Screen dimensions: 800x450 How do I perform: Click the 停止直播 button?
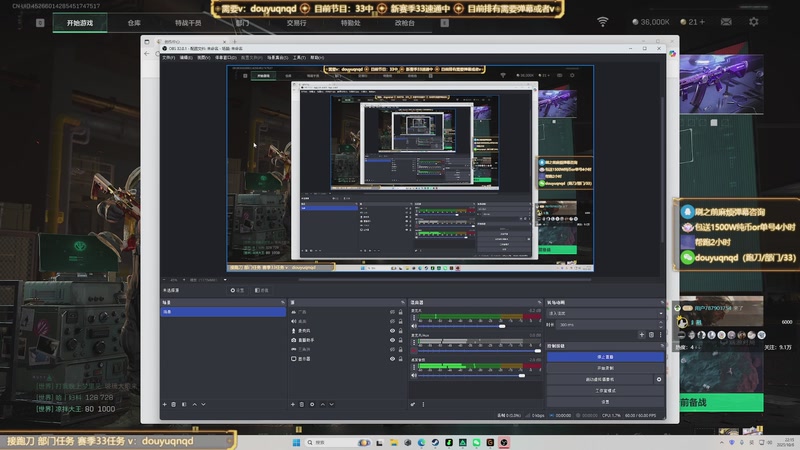605,356
